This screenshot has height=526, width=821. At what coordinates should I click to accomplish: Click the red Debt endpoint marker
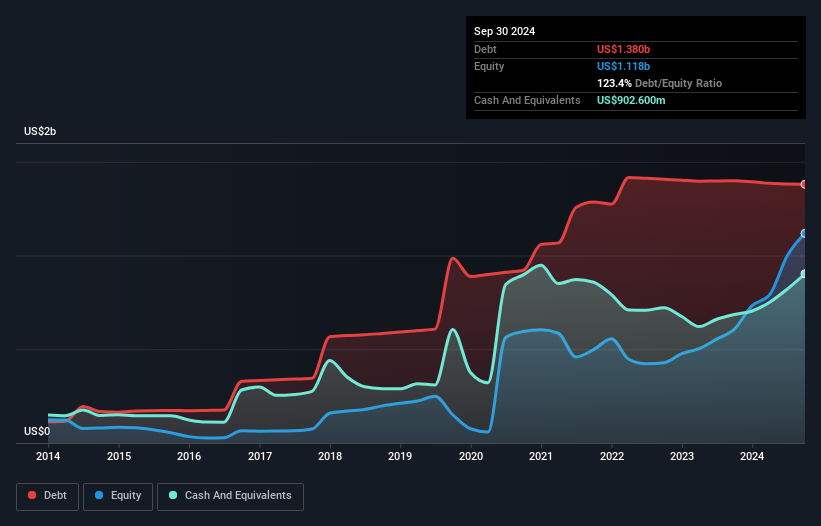pyautogui.click(x=804, y=184)
